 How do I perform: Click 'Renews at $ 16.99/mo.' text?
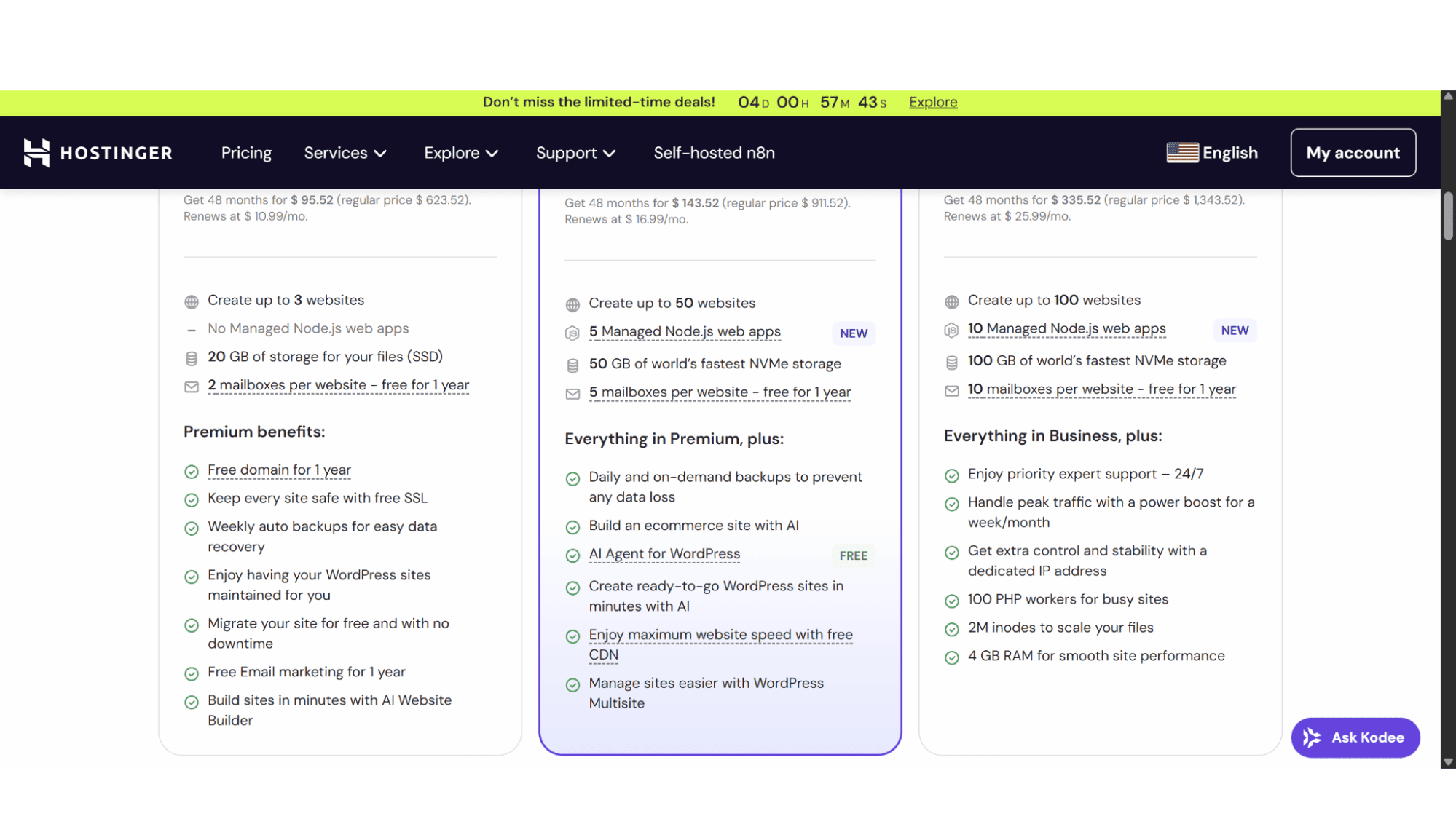tap(626, 219)
